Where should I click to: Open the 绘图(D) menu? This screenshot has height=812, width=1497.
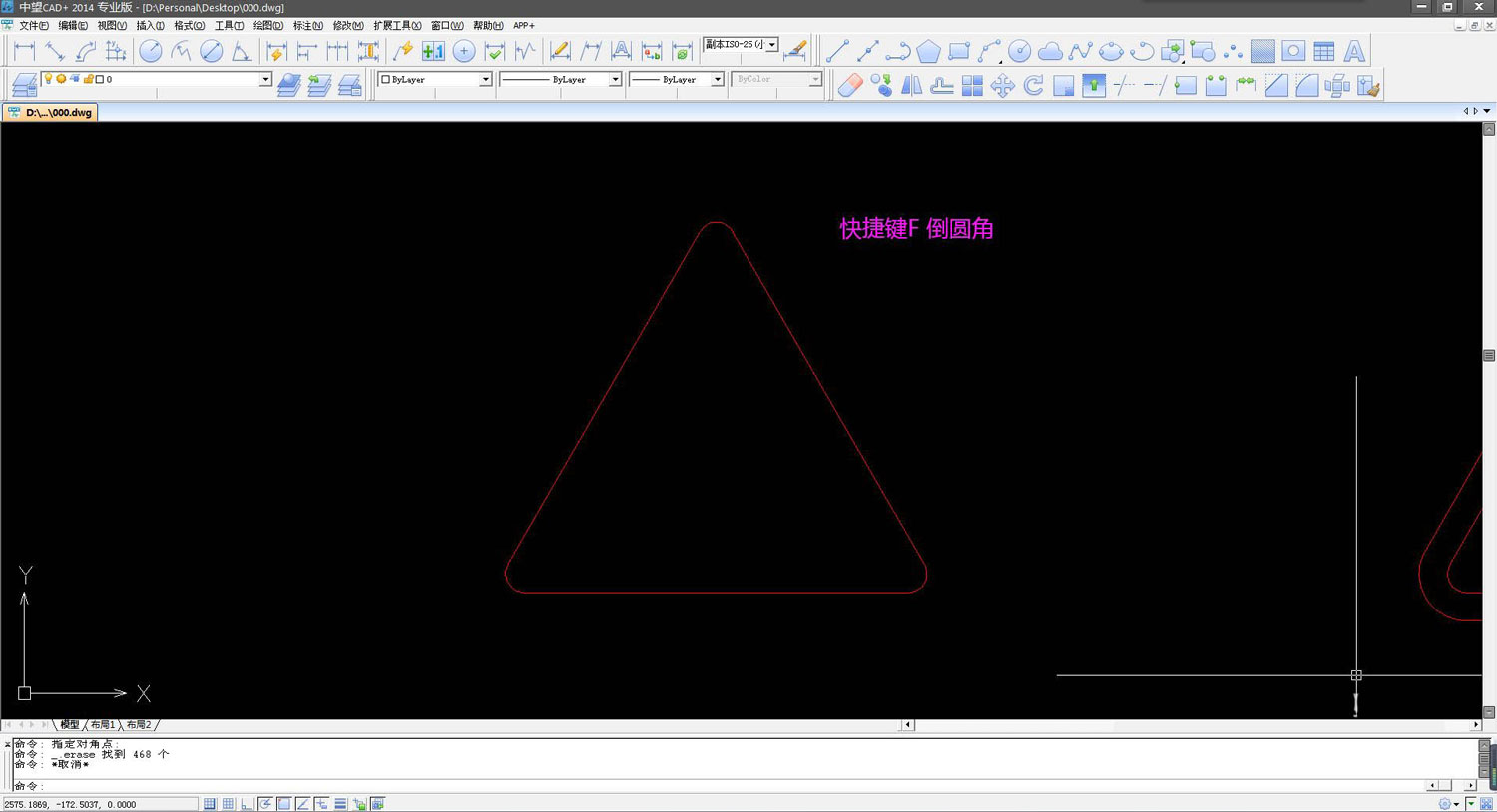pyautogui.click(x=267, y=26)
